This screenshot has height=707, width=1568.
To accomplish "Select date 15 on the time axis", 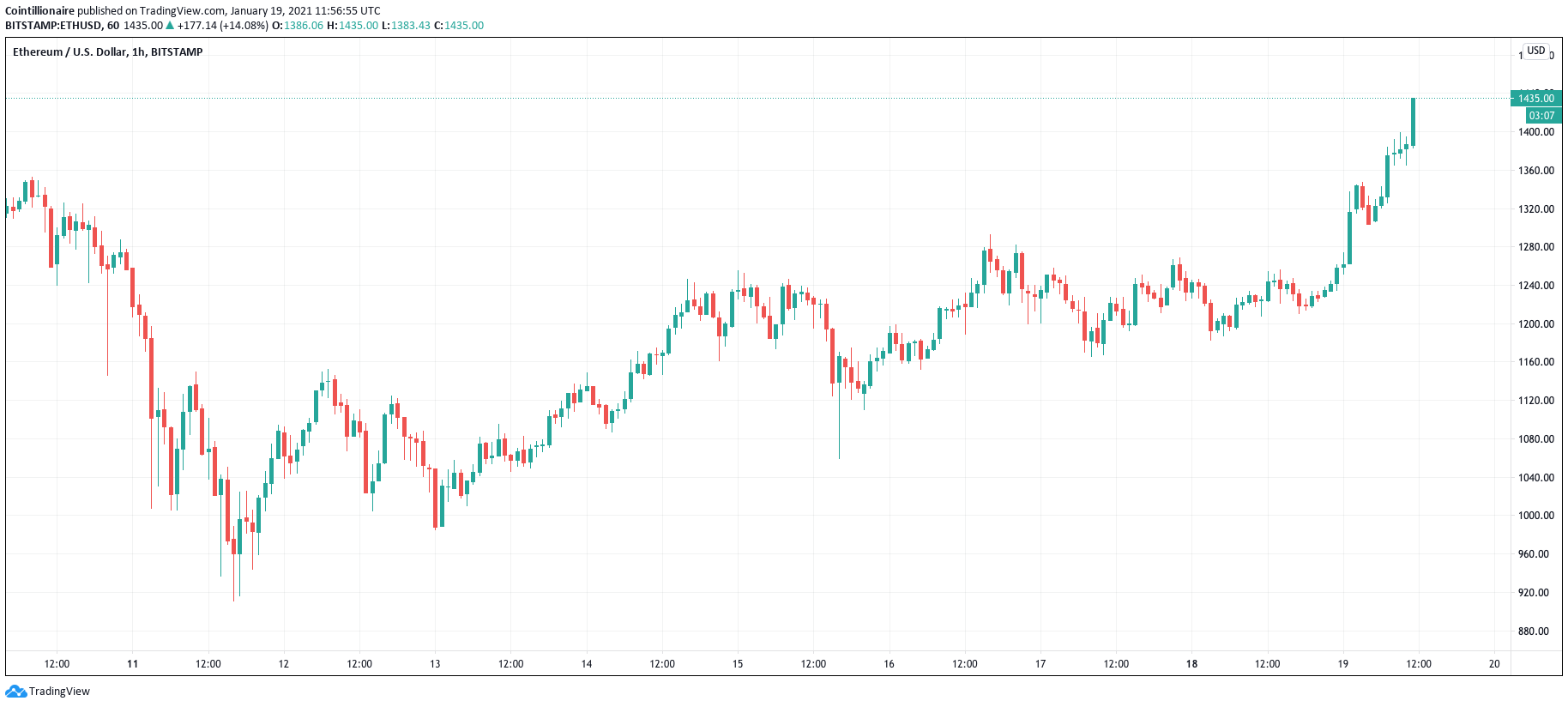I will [738, 664].
